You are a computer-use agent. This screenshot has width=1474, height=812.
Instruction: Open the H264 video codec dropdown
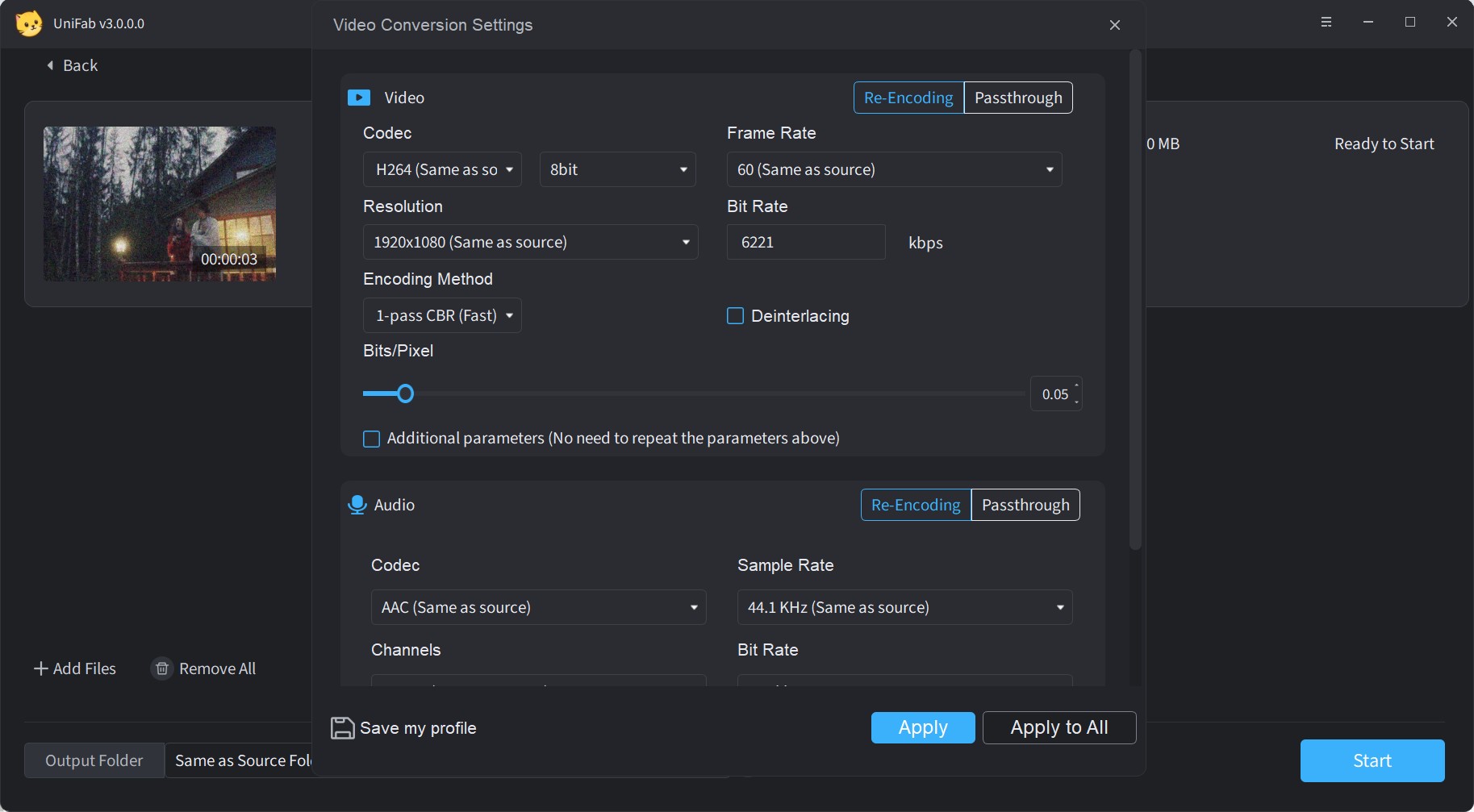(442, 169)
